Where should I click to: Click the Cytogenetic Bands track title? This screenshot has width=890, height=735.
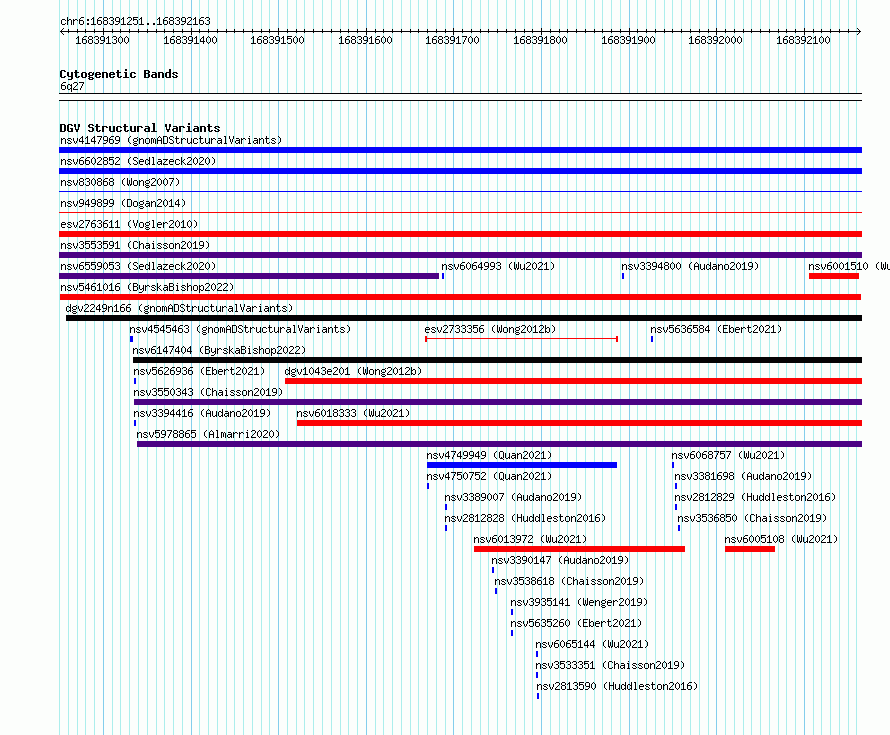[119, 74]
